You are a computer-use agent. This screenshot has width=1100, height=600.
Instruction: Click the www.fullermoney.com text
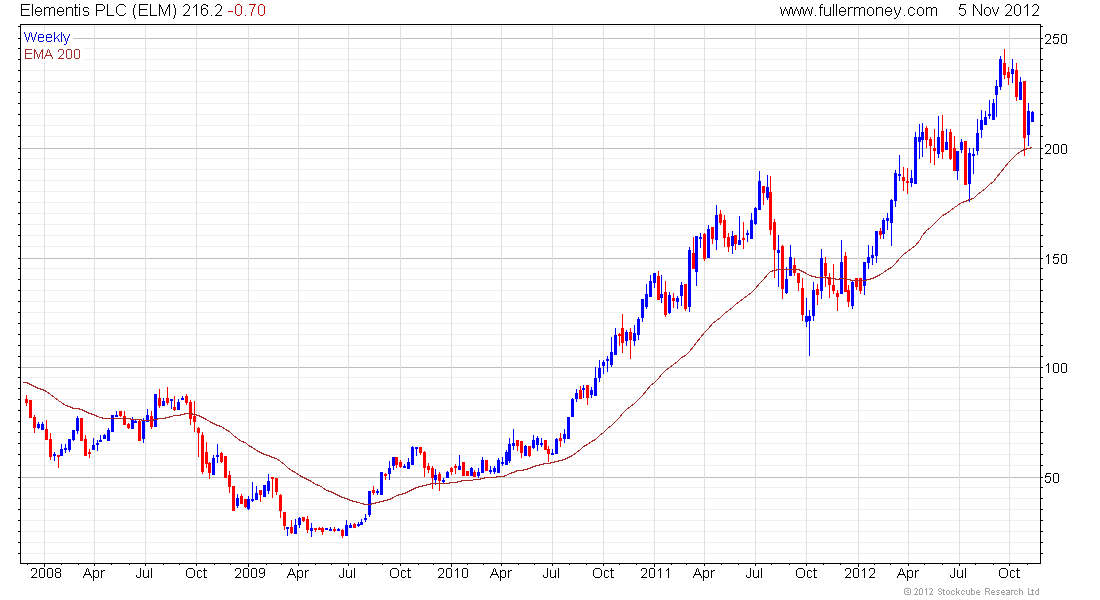(x=859, y=11)
